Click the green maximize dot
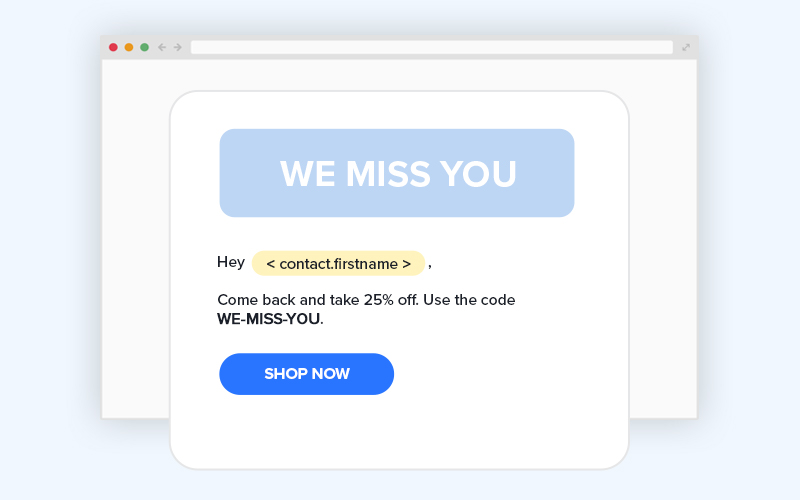The image size is (800, 500). click(144, 47)
